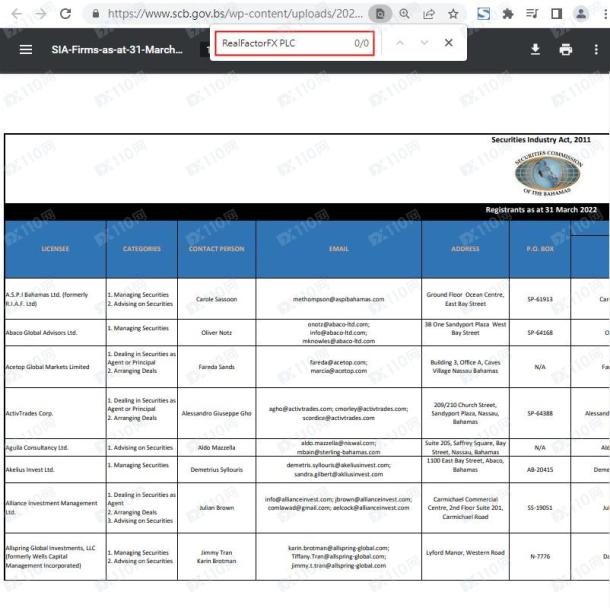Print the PDF document
The image size is (610, 608).
click(566, 49)
